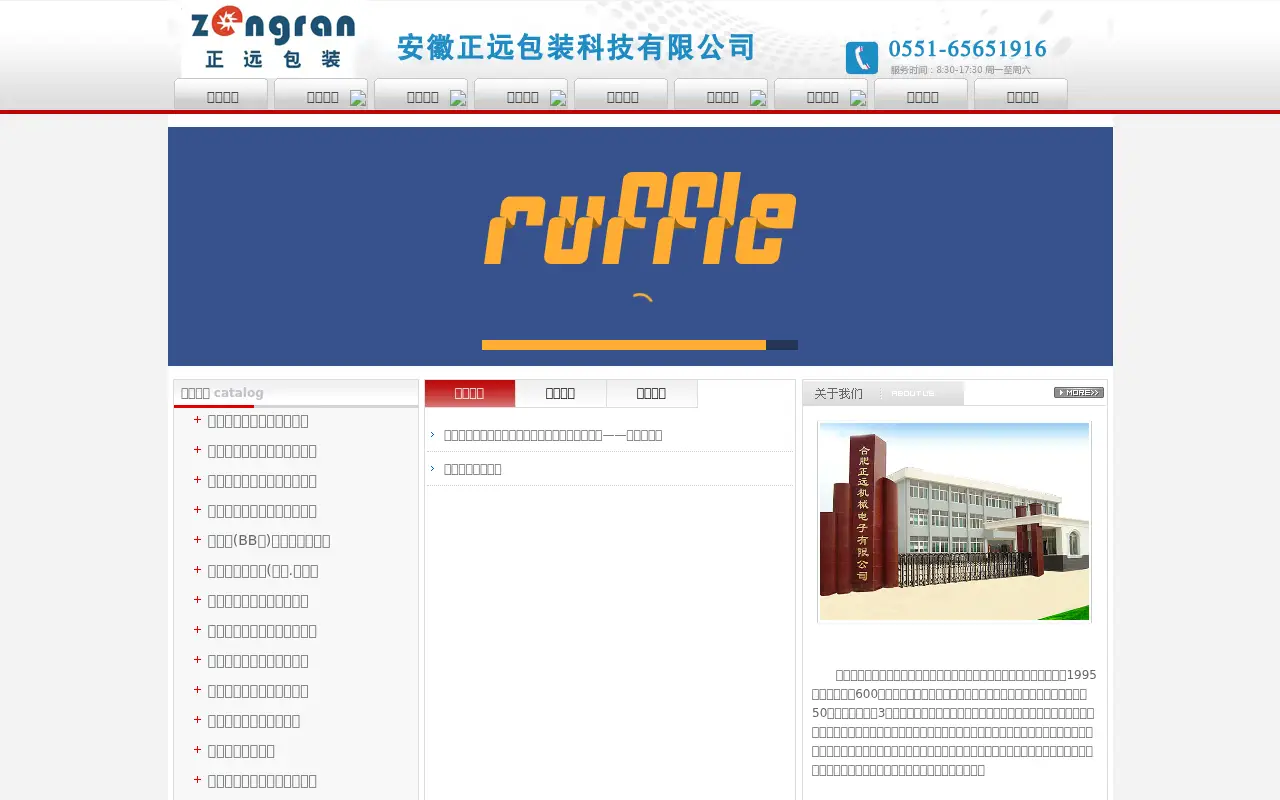
Task: Click the blue telephone icon
Action: pyautogui.click(x=861, y=58)
